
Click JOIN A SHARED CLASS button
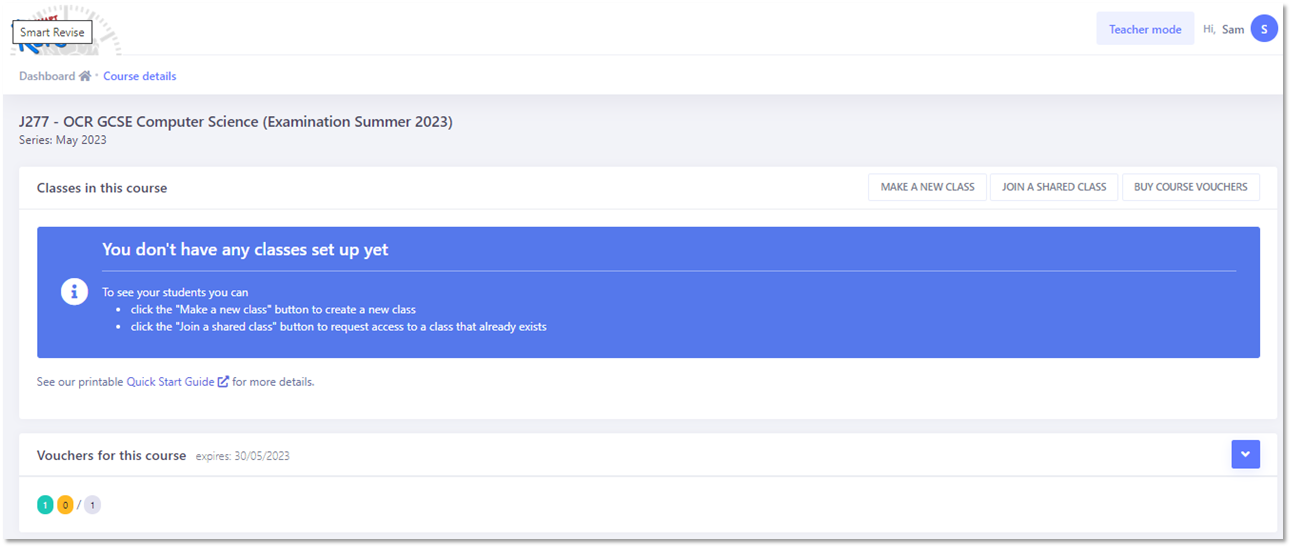[x=1054, y=187]
